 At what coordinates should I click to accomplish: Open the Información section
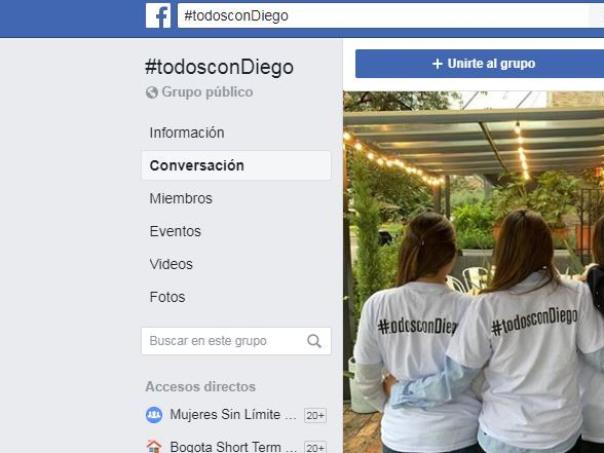[187, 133]
